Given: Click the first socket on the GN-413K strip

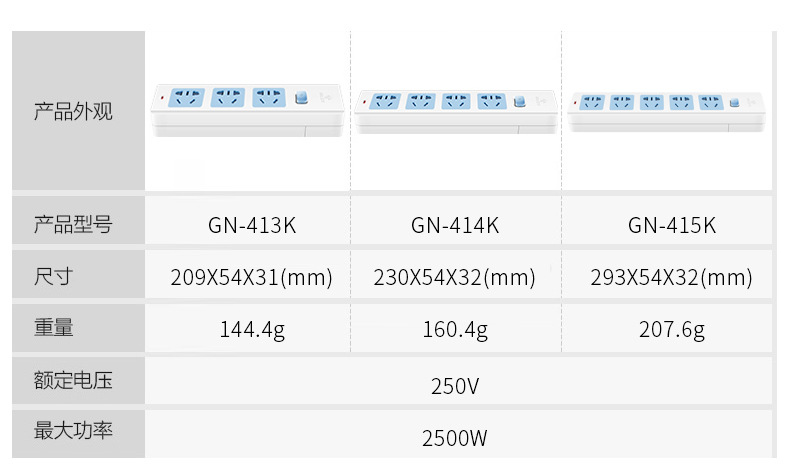Looking at the screenshot, I should (186, 98).
